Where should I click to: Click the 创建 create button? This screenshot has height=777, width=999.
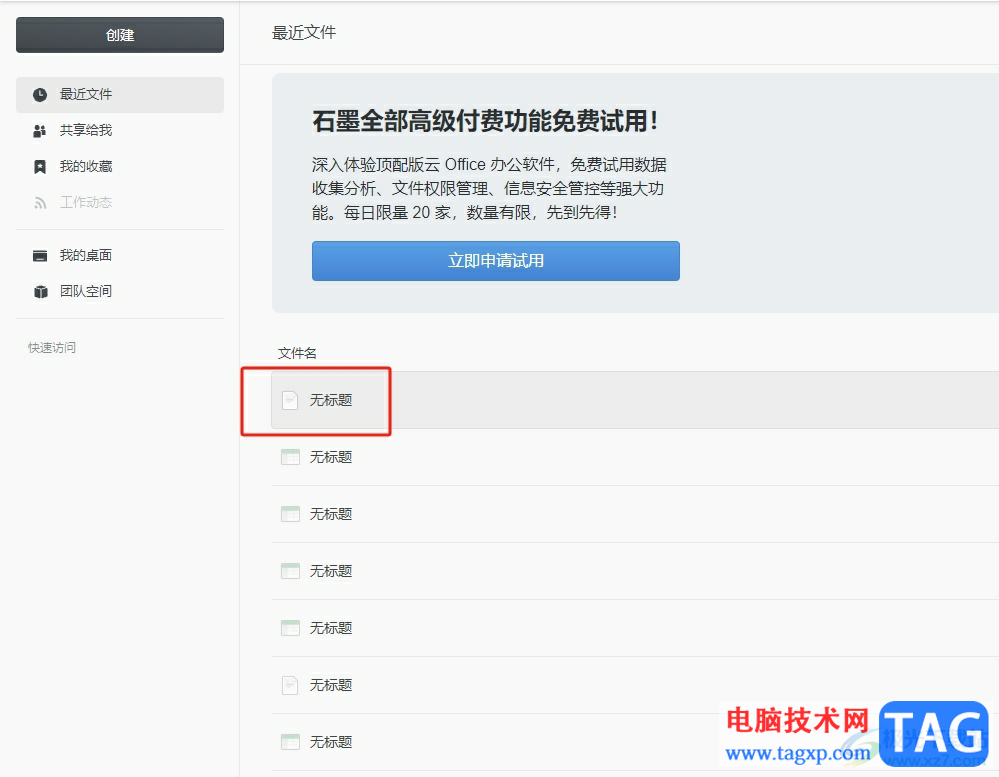tap(120, 35)
